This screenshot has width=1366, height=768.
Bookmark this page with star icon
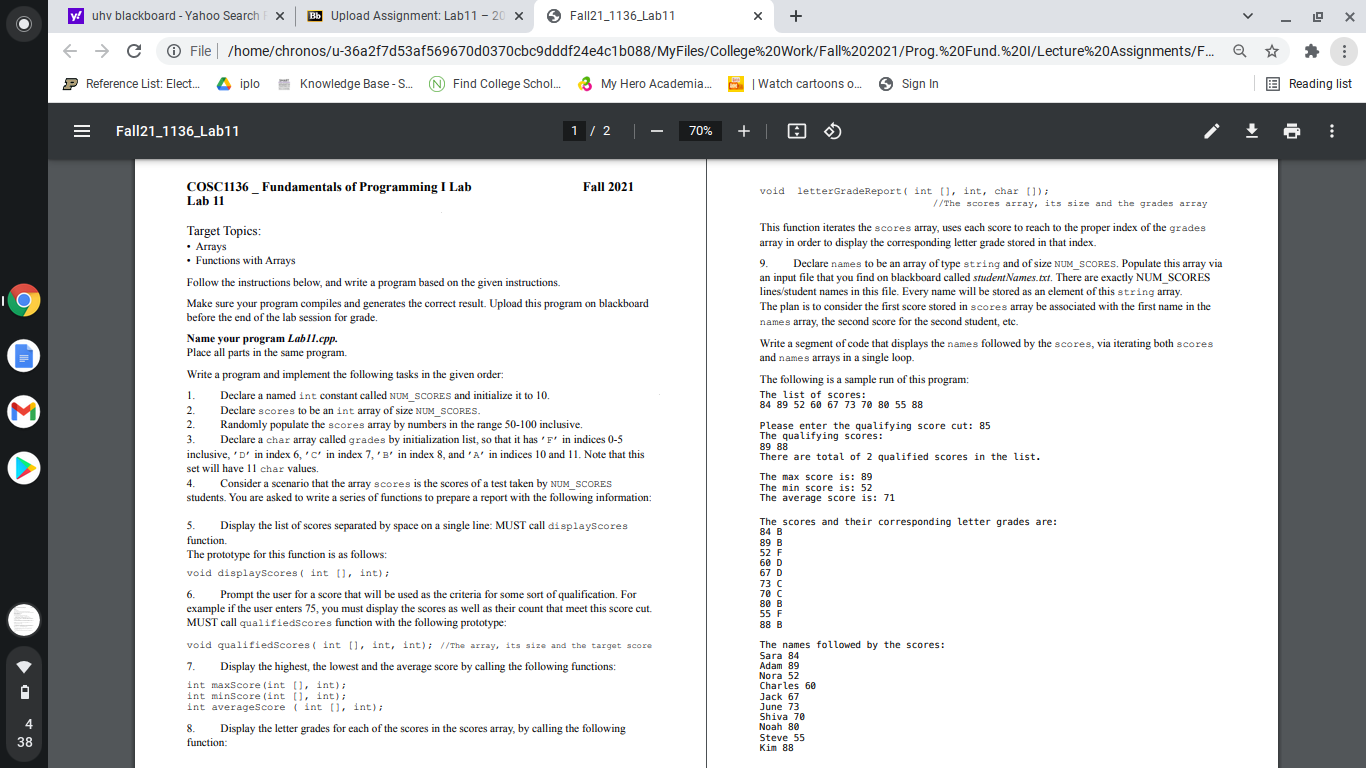pyautogui.click(x=1272, y=51)
